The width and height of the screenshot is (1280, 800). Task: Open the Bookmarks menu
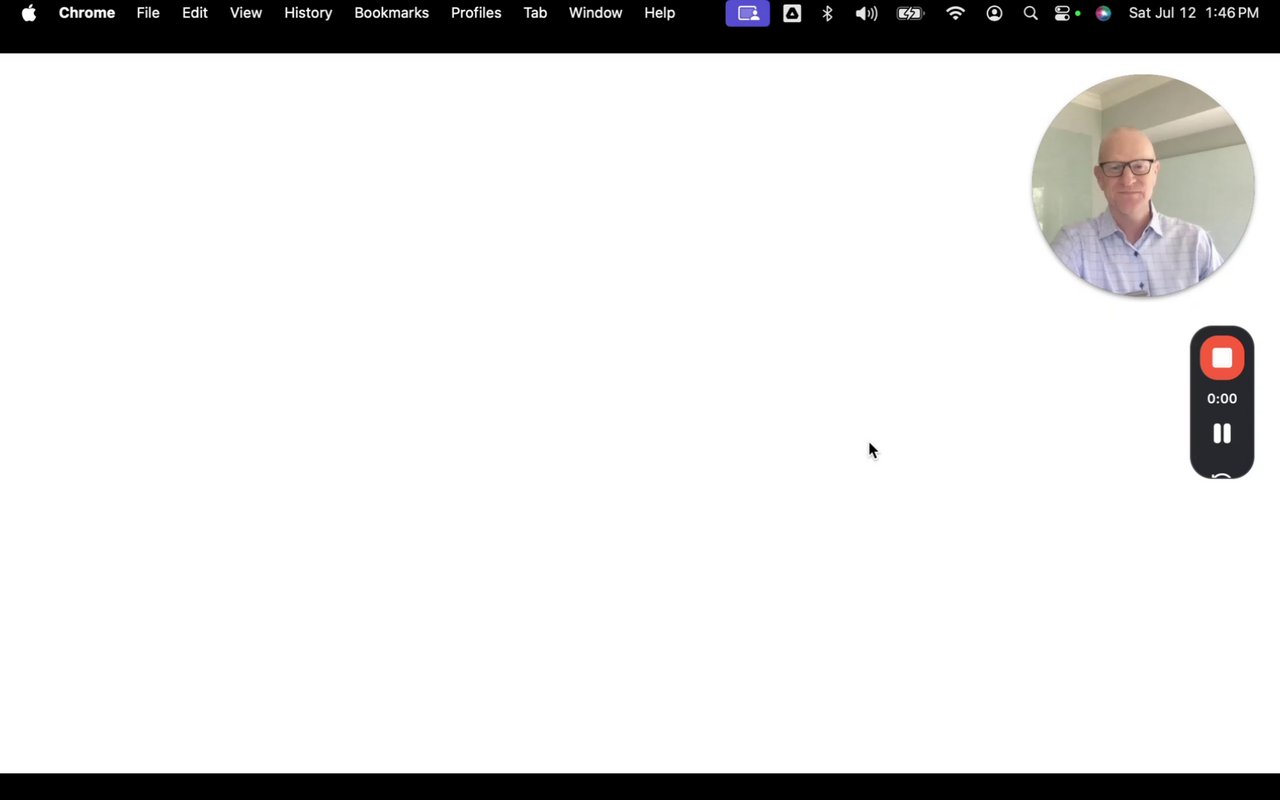click(392, 13)
